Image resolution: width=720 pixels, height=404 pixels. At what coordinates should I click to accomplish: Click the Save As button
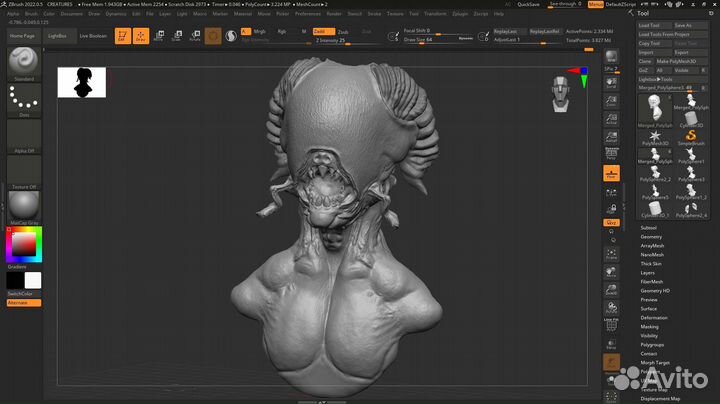pyautogui.click(x=691, y=25)
